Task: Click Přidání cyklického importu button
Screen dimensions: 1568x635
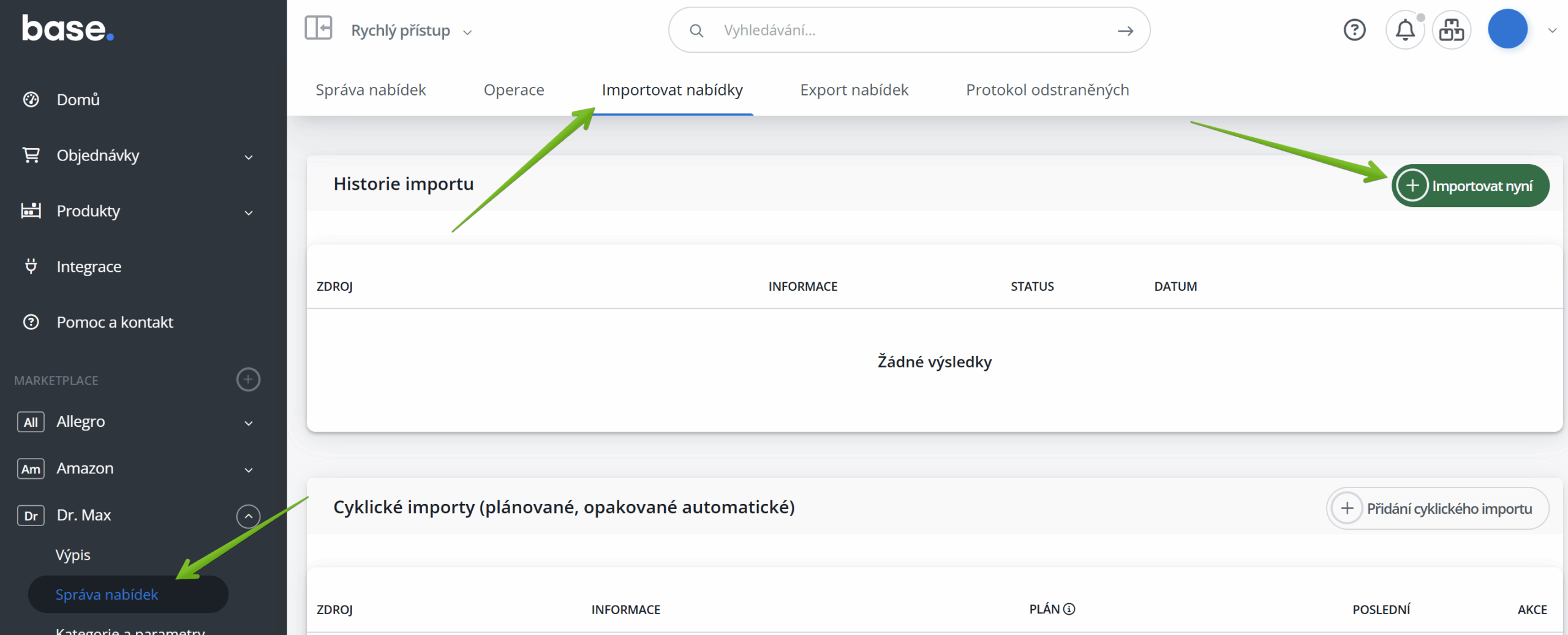Action: (1437, 508)
